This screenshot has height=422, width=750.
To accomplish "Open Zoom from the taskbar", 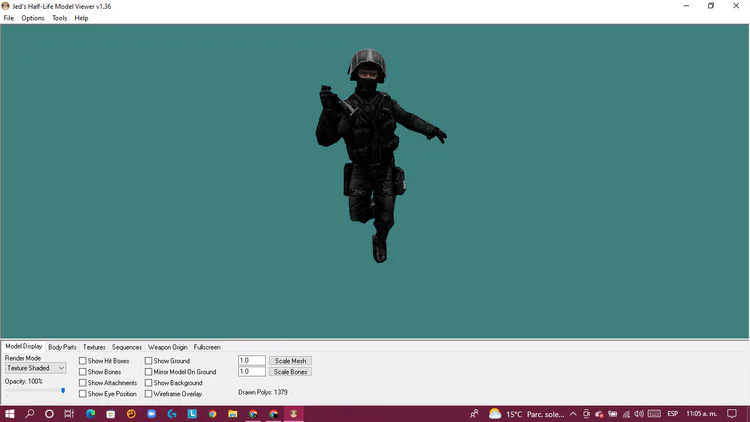I will coord(152,414).
